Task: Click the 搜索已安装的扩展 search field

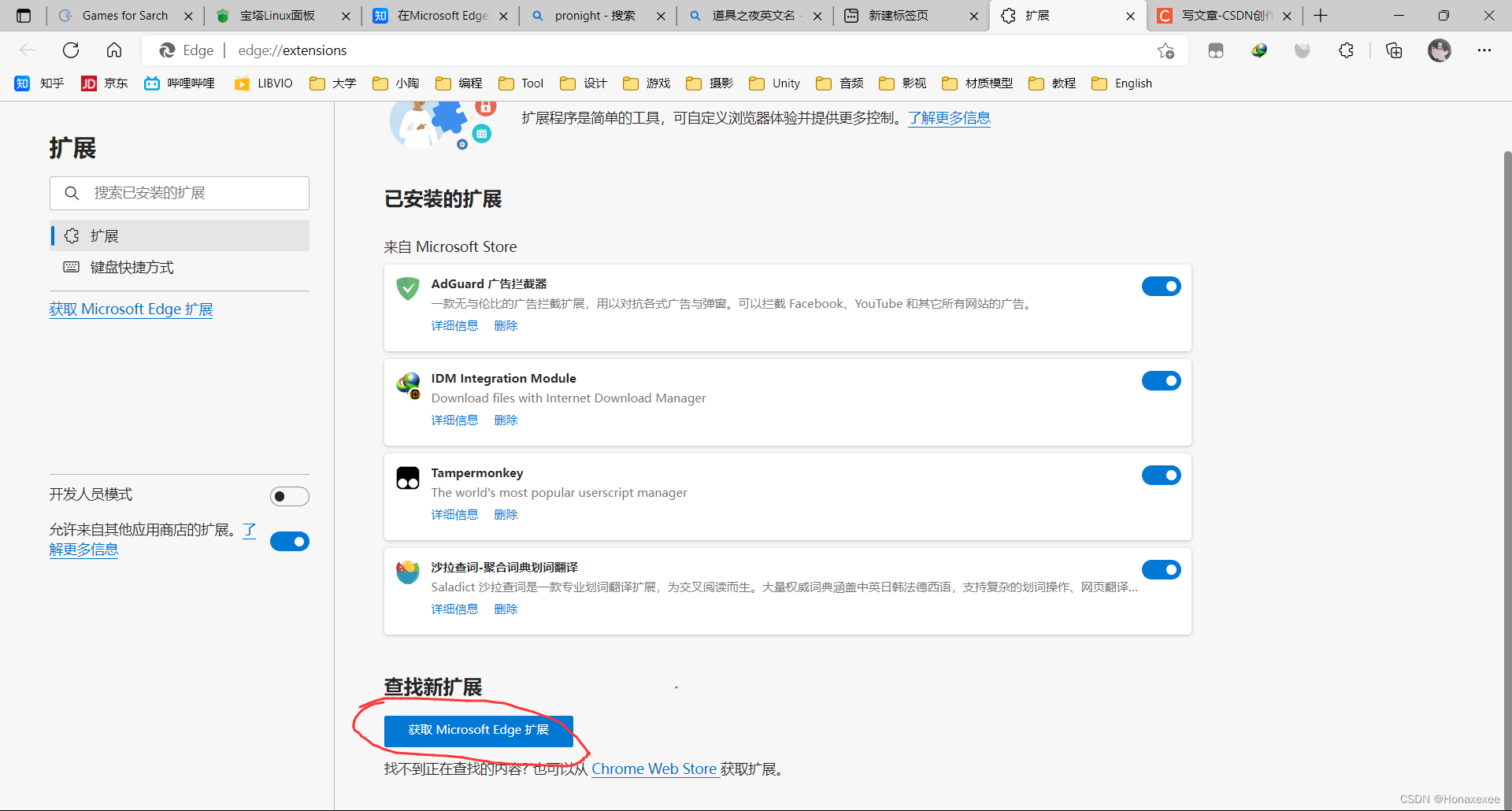Action: pyautogui.click(x=180, y=193)
